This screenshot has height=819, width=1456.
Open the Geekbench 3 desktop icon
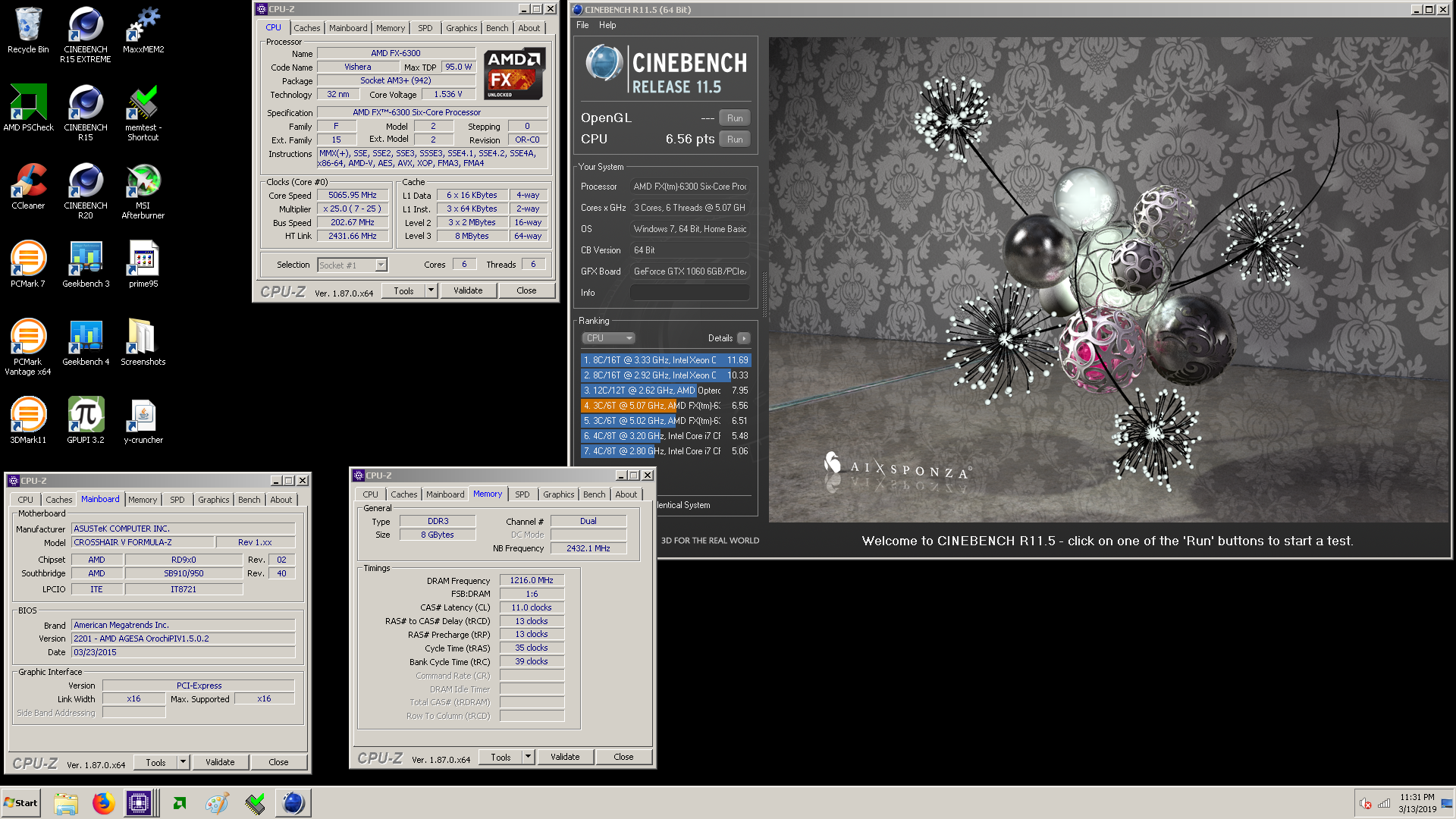click(x=86, y=265)
